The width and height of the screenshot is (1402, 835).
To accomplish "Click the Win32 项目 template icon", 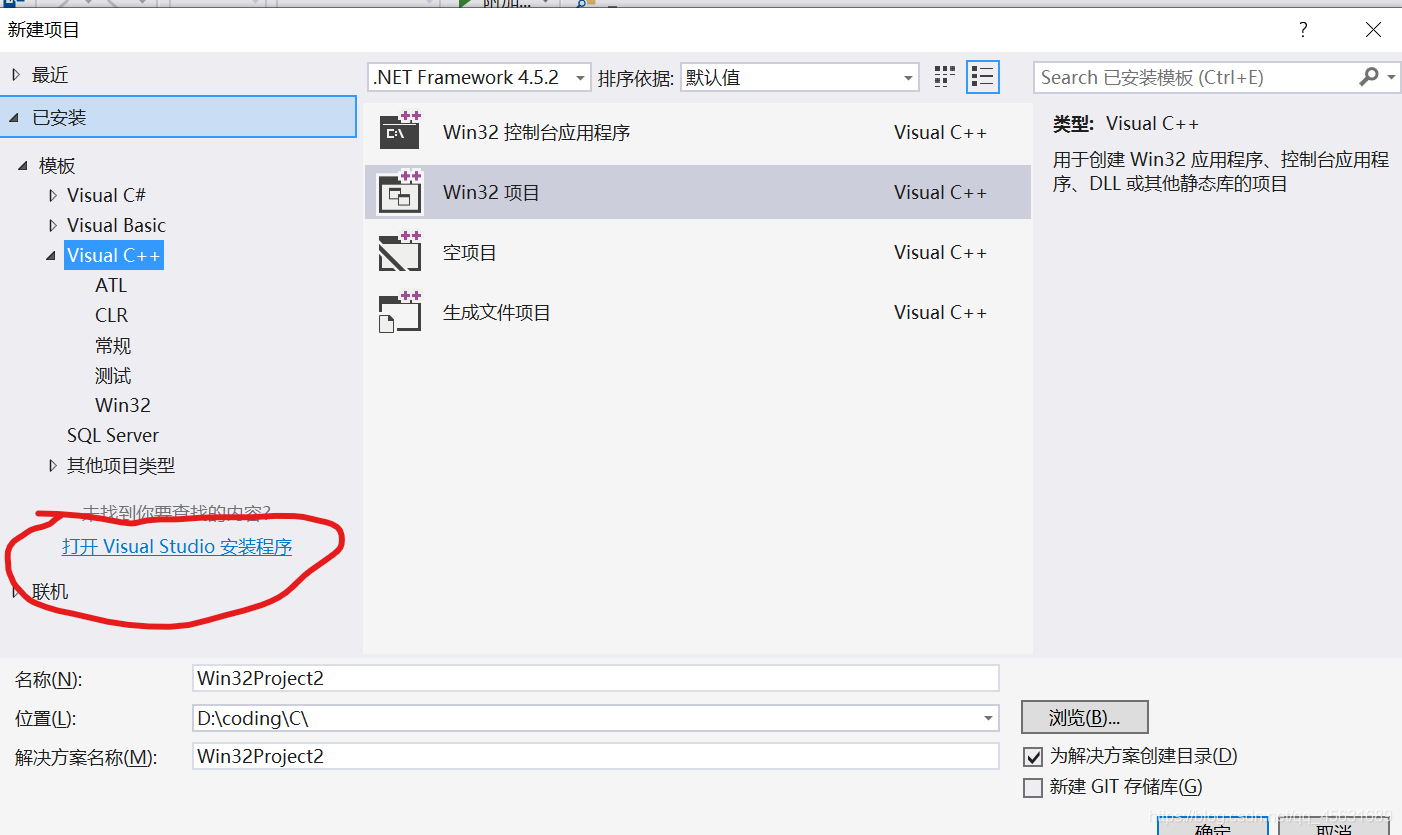I will click(400, 192).
